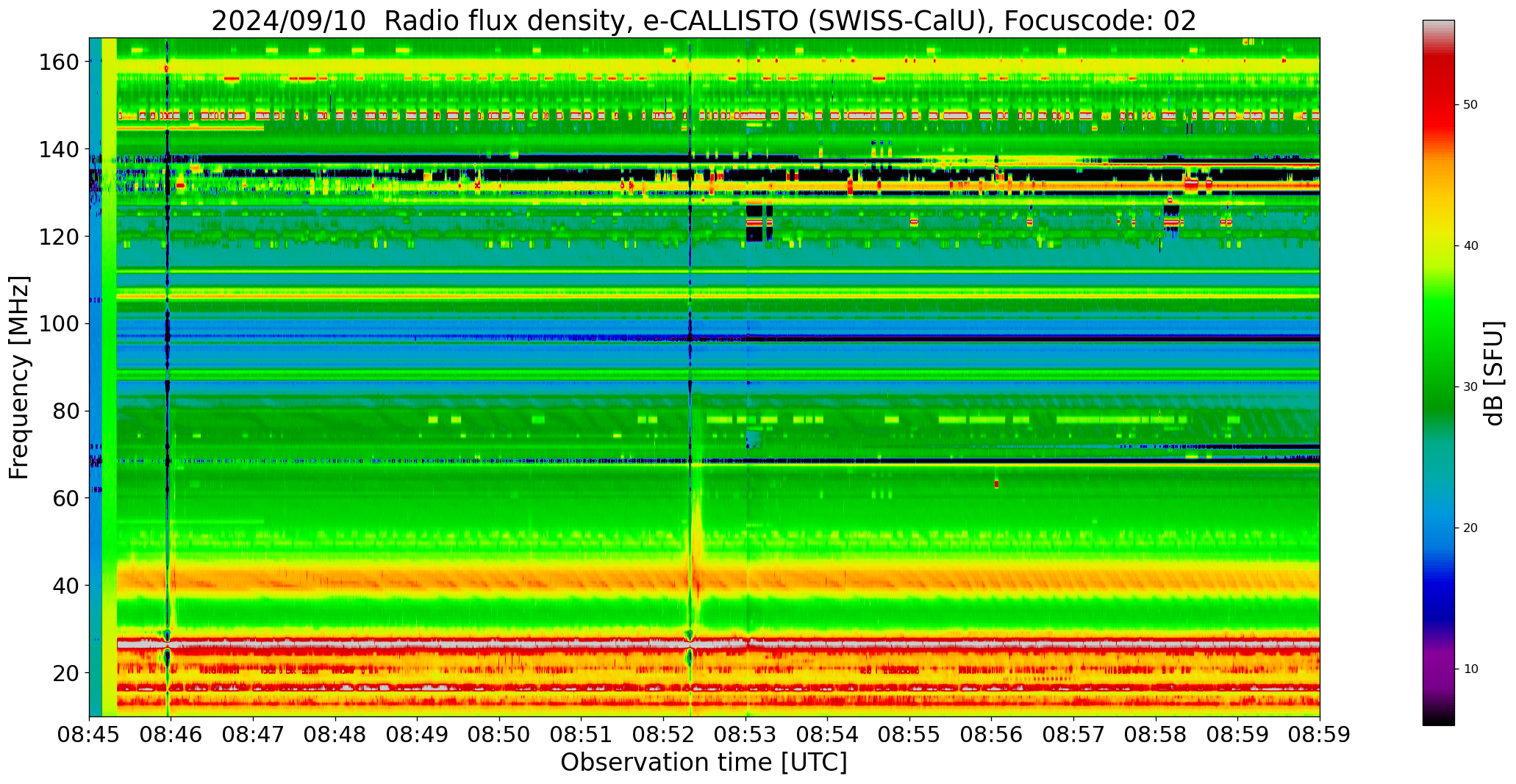
Task: Click the 08:49 time tick label
Action: 418,735
